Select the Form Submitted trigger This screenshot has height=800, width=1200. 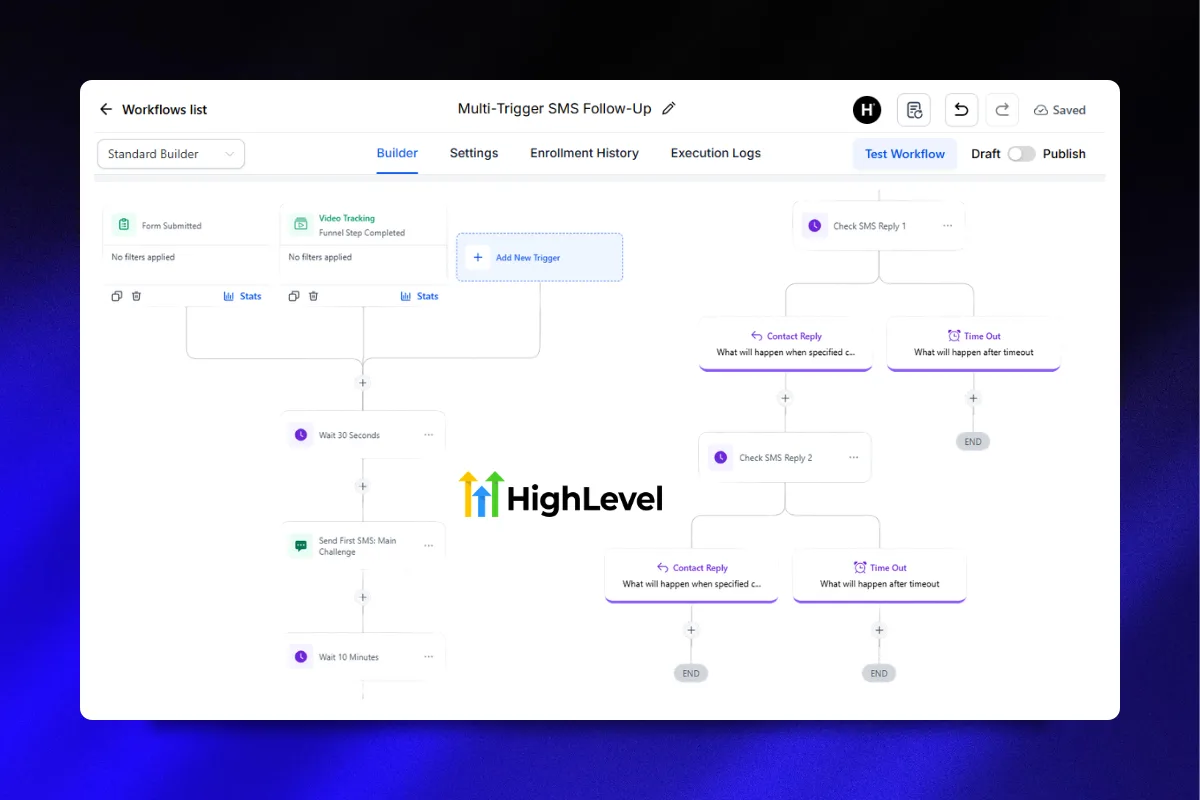tap(186, 226)
